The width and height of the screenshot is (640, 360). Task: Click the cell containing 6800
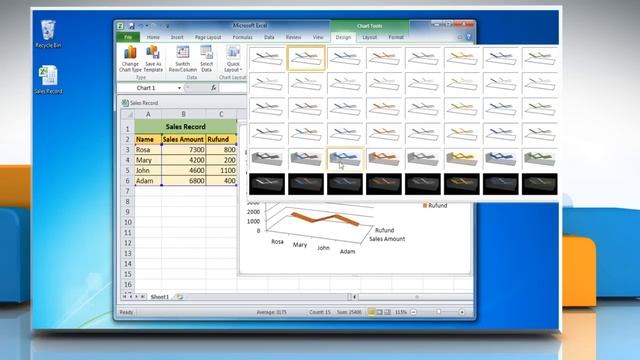184,180
